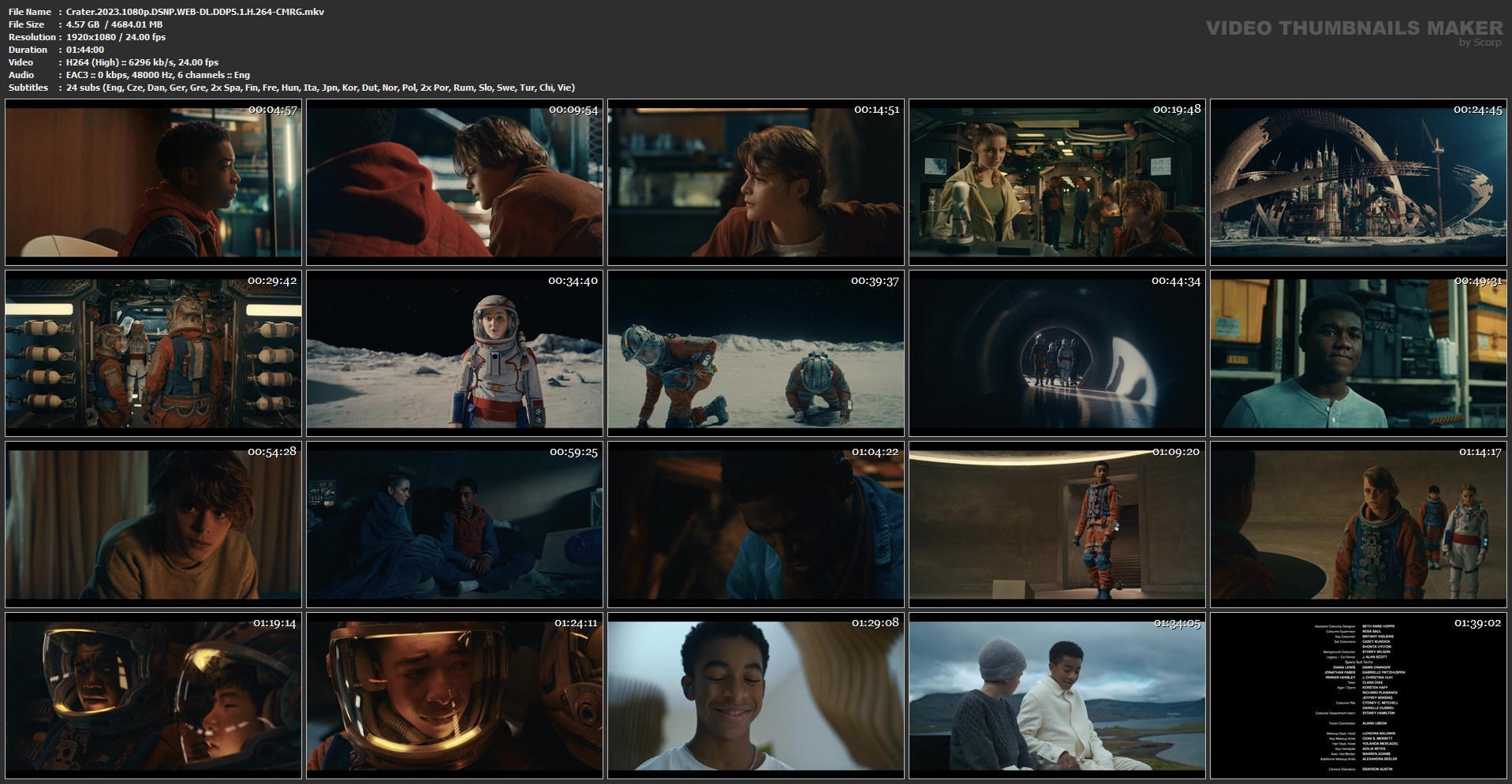Select the tunnel thumbnail at 00:44:34
Screen dimensions: 1512x784
point(1057,353)
